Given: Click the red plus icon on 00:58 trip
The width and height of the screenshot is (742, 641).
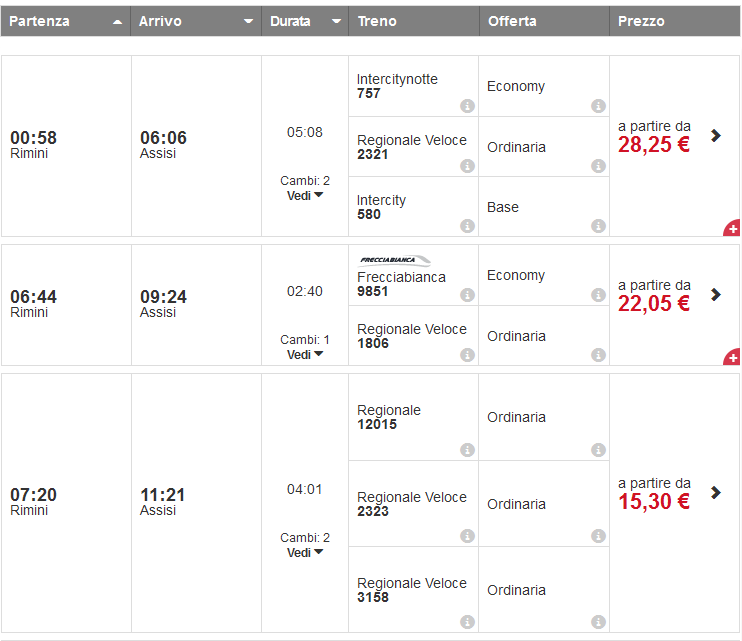Looking at the screenshot, I should pyautogui.click(x=733, y=229).
